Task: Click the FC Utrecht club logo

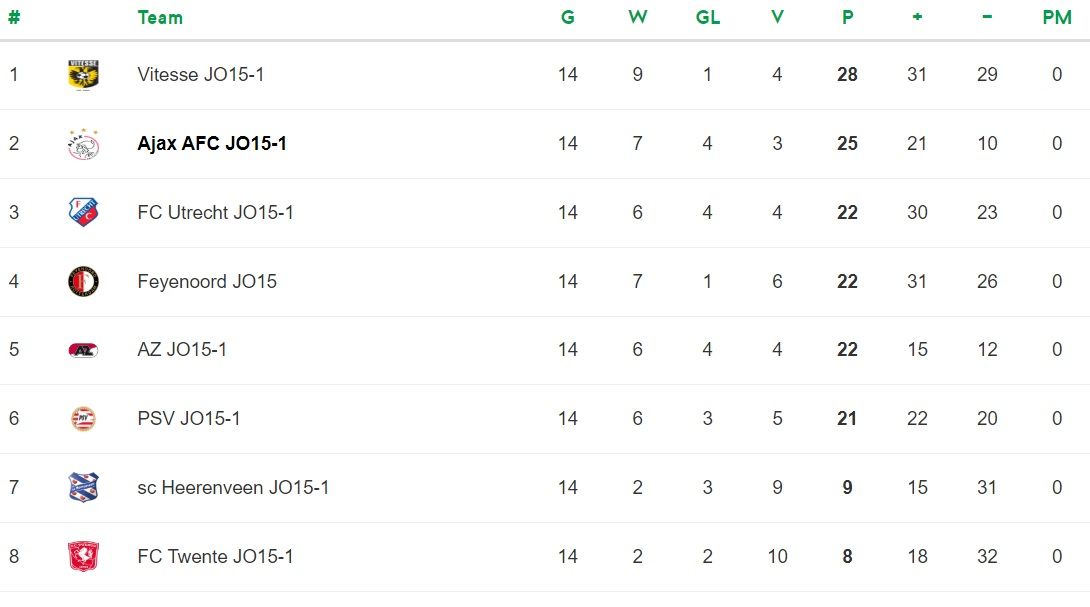Action: pyautogui.click(x=83, y=212)
